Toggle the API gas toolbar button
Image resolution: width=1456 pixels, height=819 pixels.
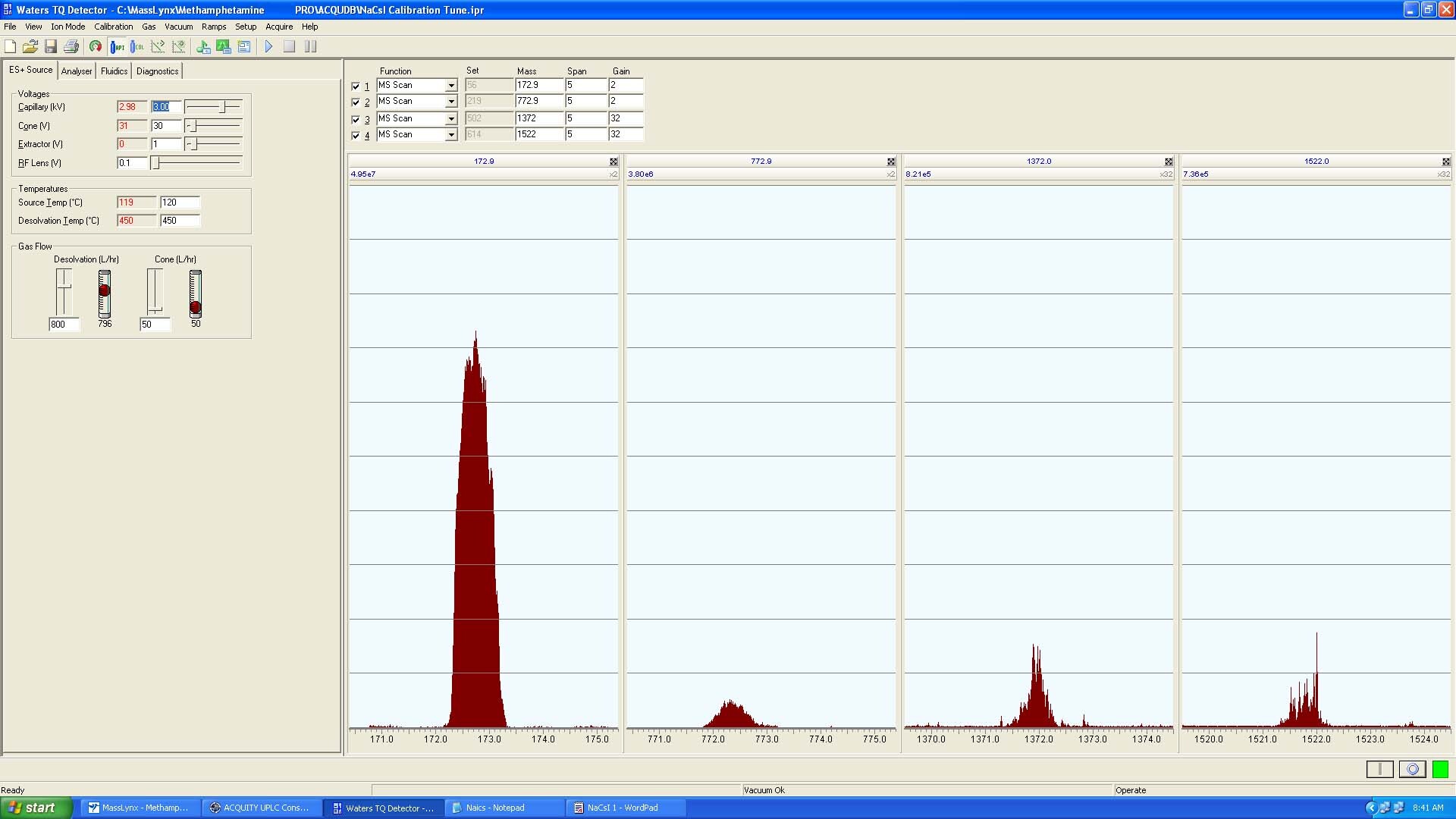[x=117, y=46]
